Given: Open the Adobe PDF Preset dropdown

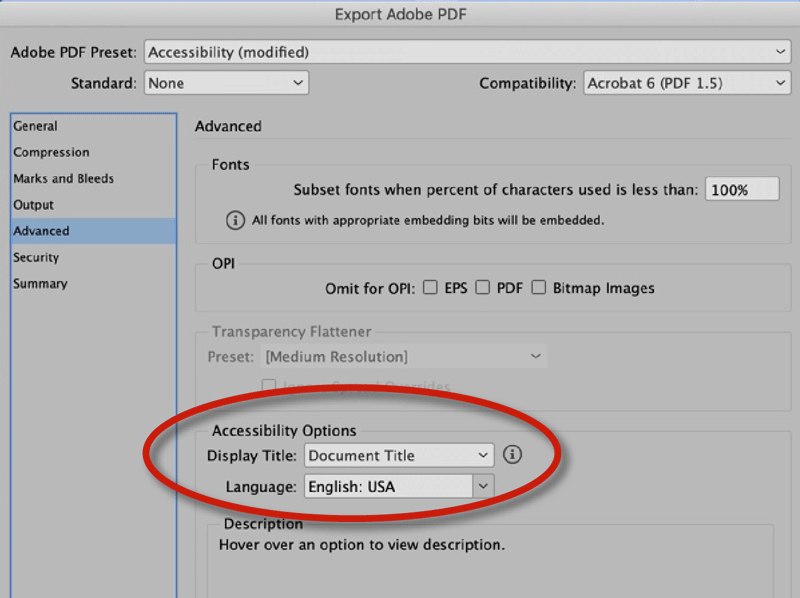Looking at the screenshot, I should coord(467,52).
